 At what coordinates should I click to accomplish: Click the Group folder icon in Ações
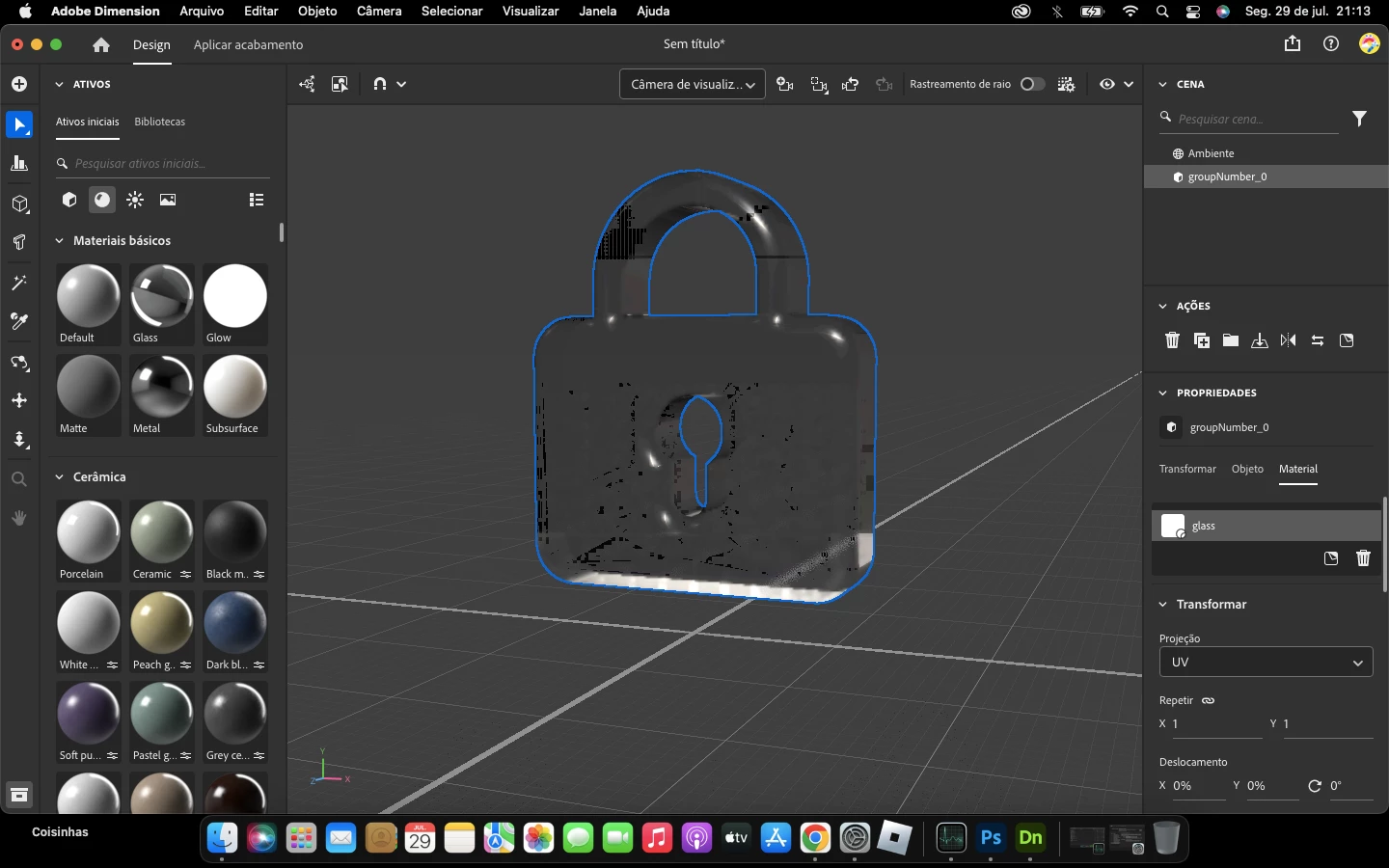coord(1231,340)
